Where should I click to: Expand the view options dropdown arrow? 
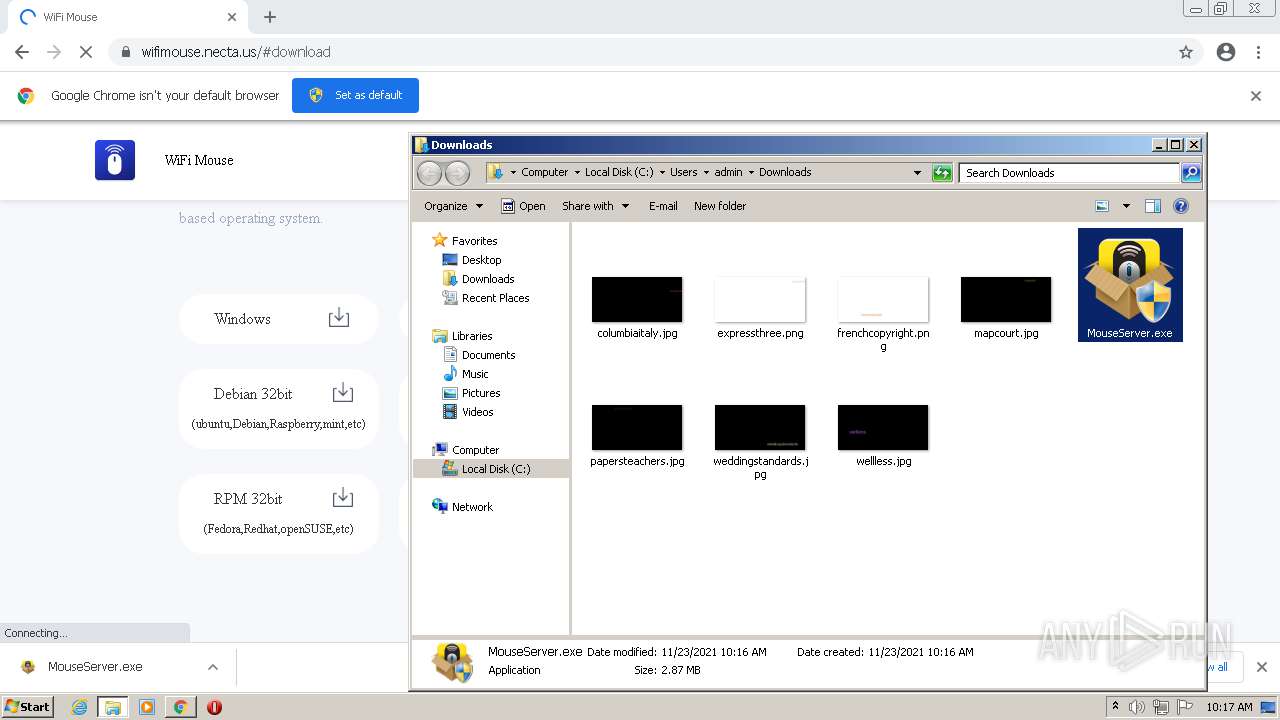[x=1126, y=206]
